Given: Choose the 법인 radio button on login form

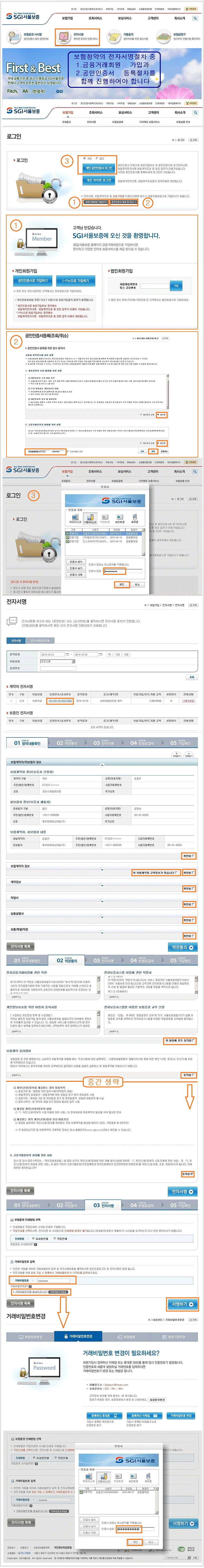Looking at the screenshot, I should click(x=98, y=159).
